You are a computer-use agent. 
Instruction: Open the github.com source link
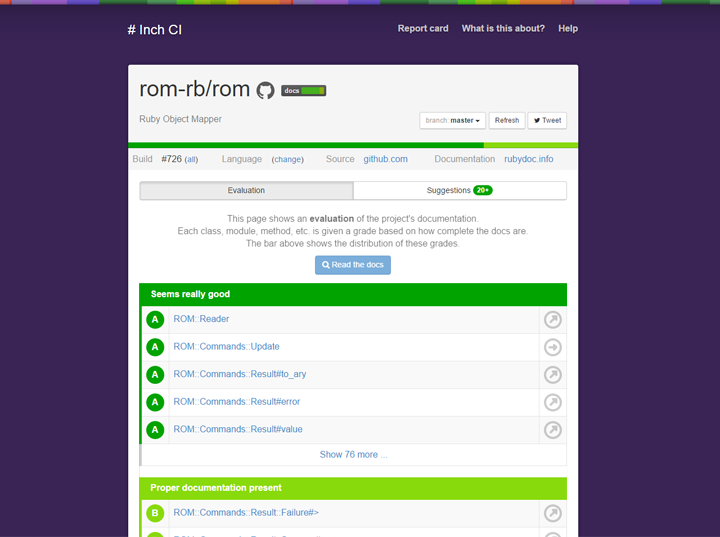click(x=385, y=159)
